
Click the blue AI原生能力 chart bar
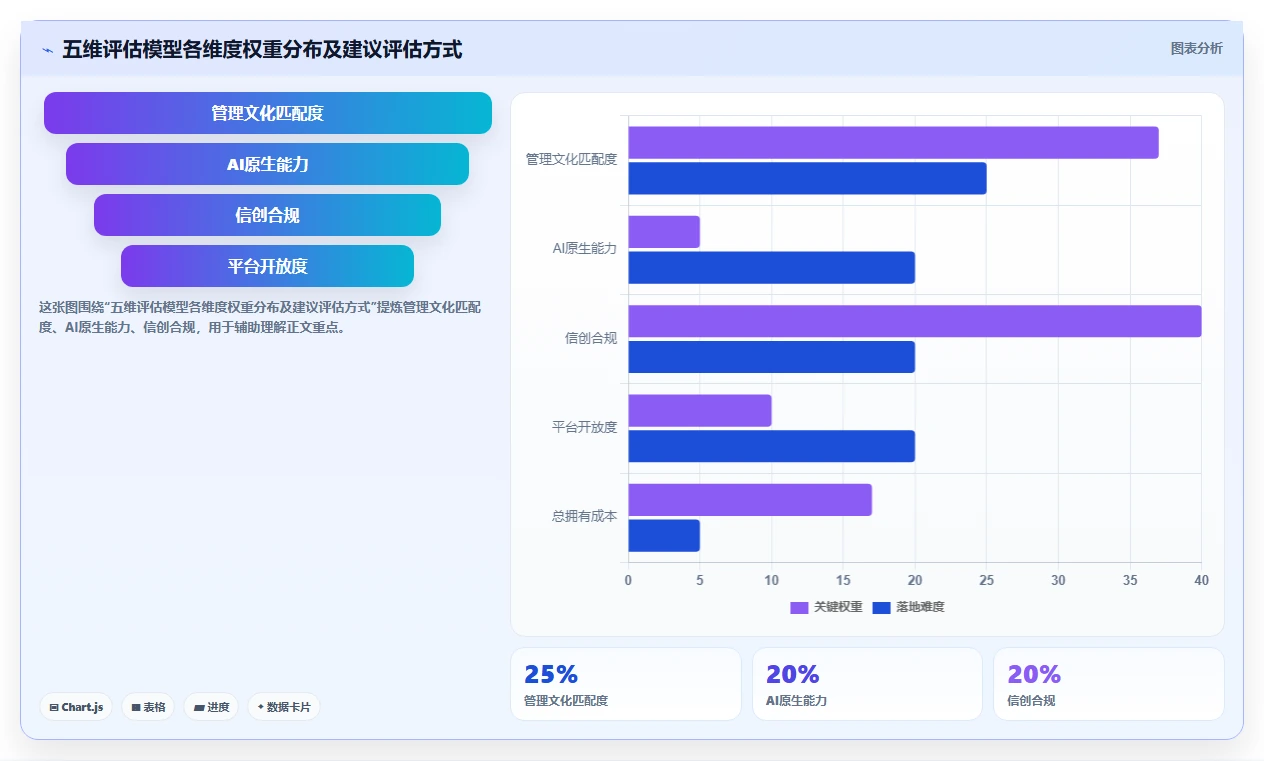tap(771, 268)
